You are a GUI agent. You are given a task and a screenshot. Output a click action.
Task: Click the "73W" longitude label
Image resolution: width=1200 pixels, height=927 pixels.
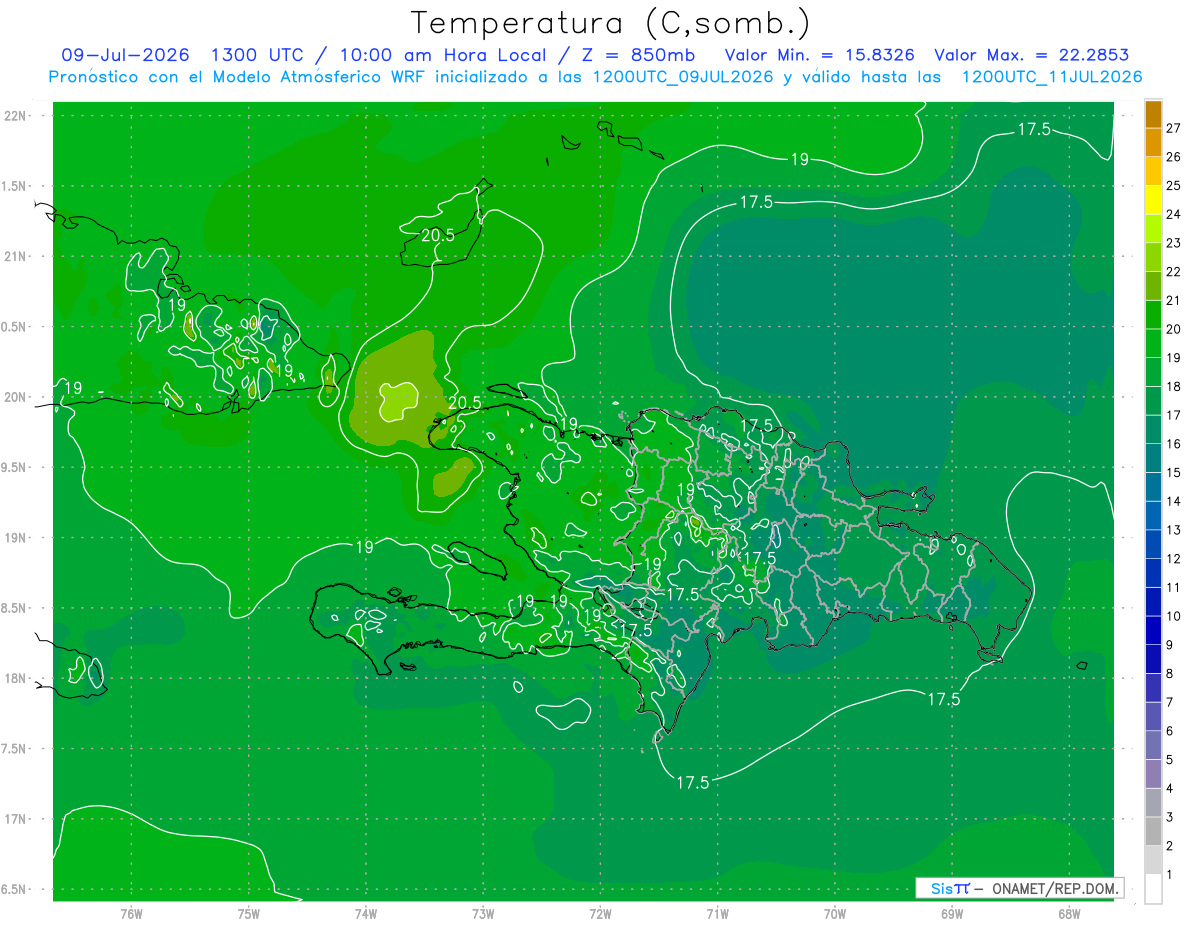pos(483,913)
